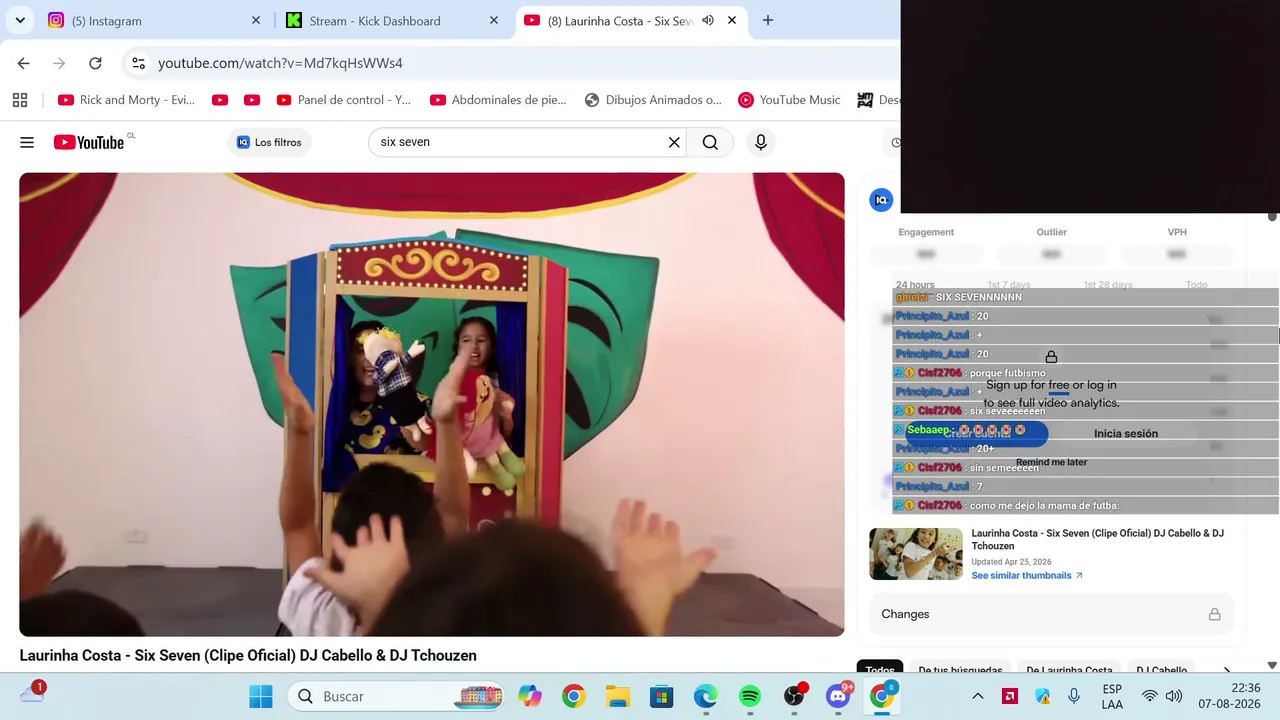1280x720 pixels.
Task: Reload the YouTube page
Action: coord(95,63)
